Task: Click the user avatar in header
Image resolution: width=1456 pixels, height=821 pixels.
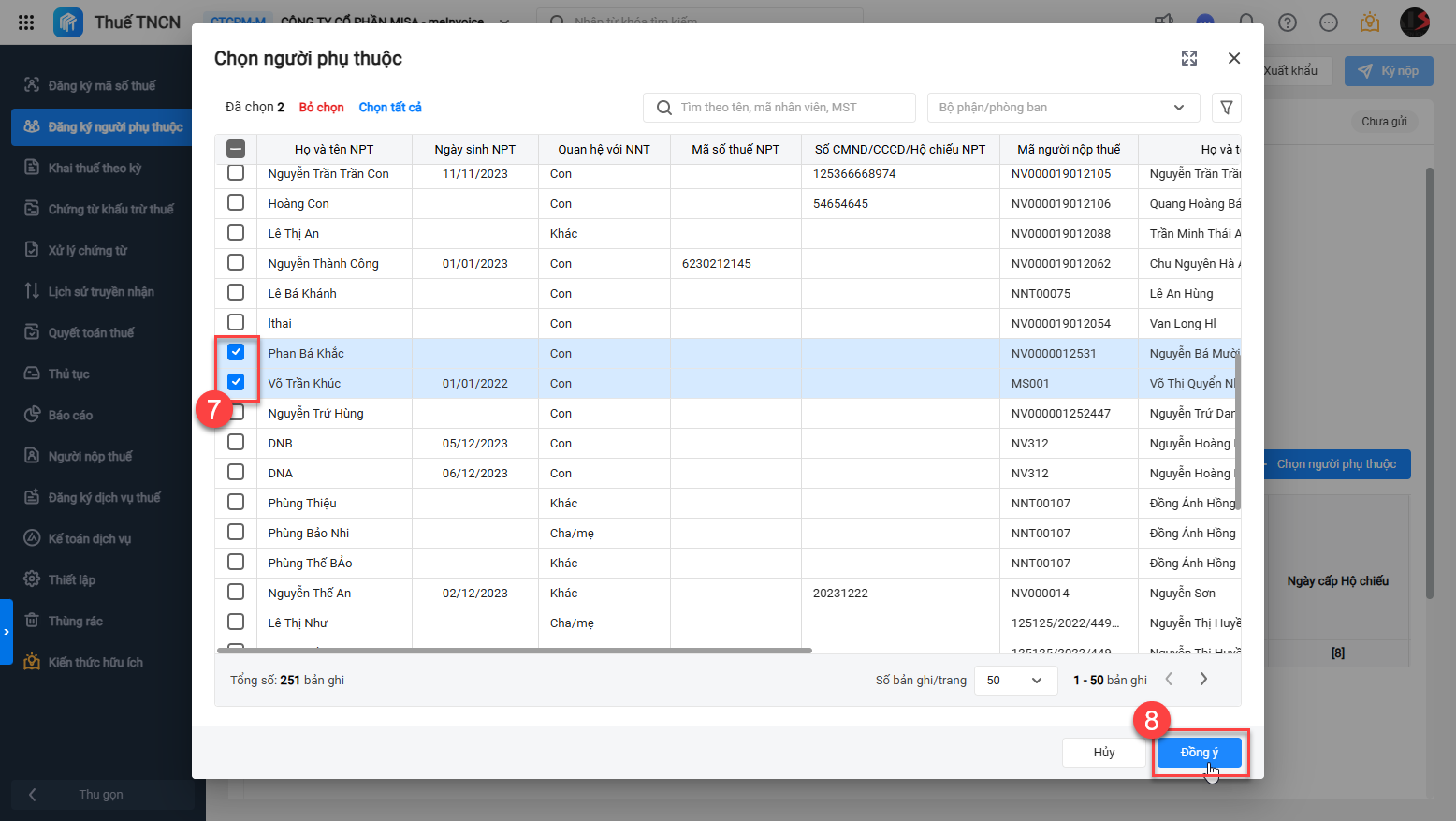Action: click(1415, 22)
